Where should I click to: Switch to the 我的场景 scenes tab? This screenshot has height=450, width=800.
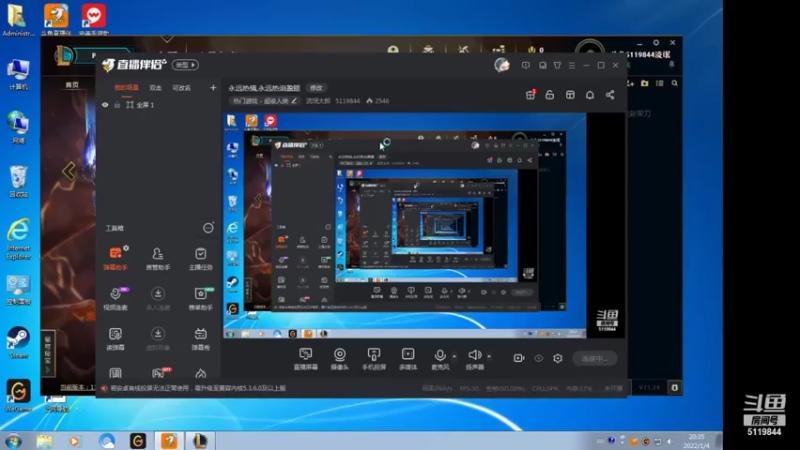(x=126, y=88)
